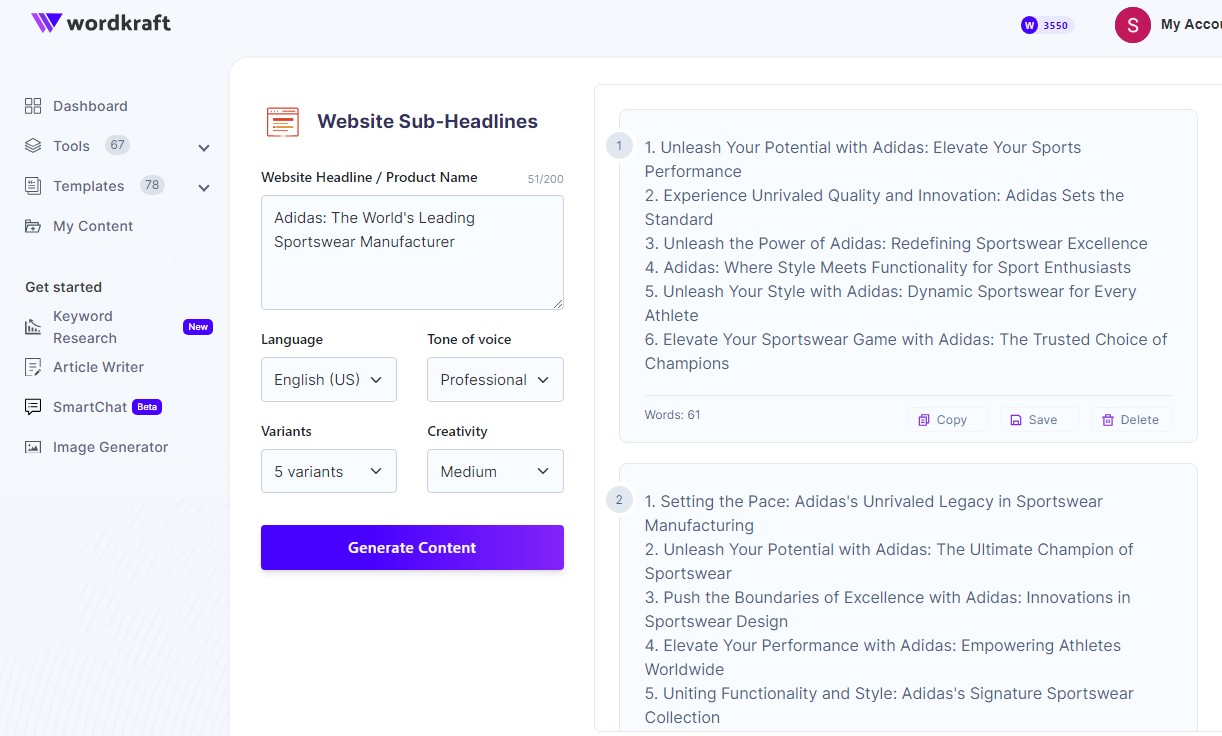The width and height of the screenshot is (1222, 736).
Task: Open the Language dropdown
Action: click(328, 379)
